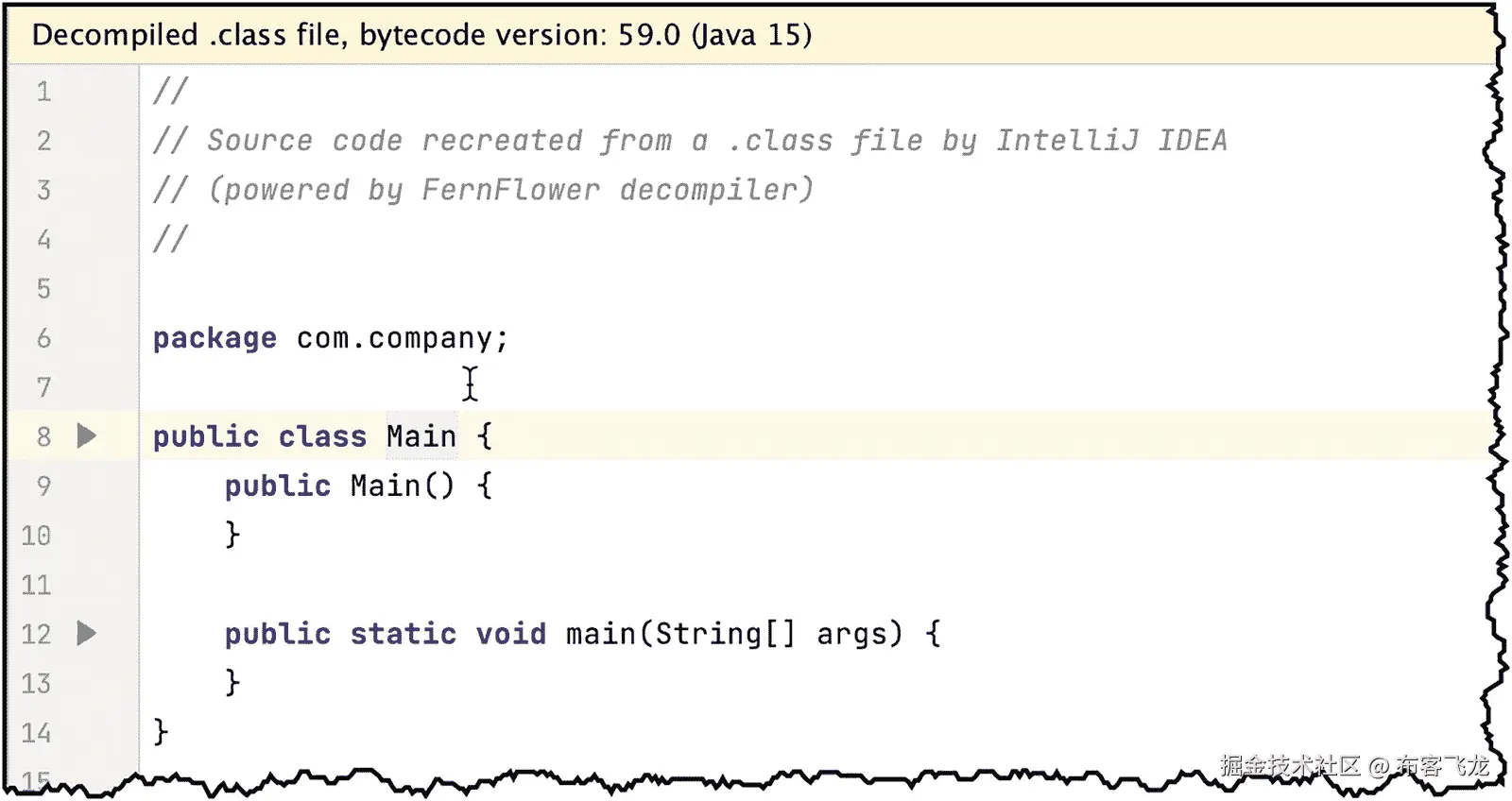Click the void keyword in main method
This screenshot has width=1512, height=801.
pos(511,634)
